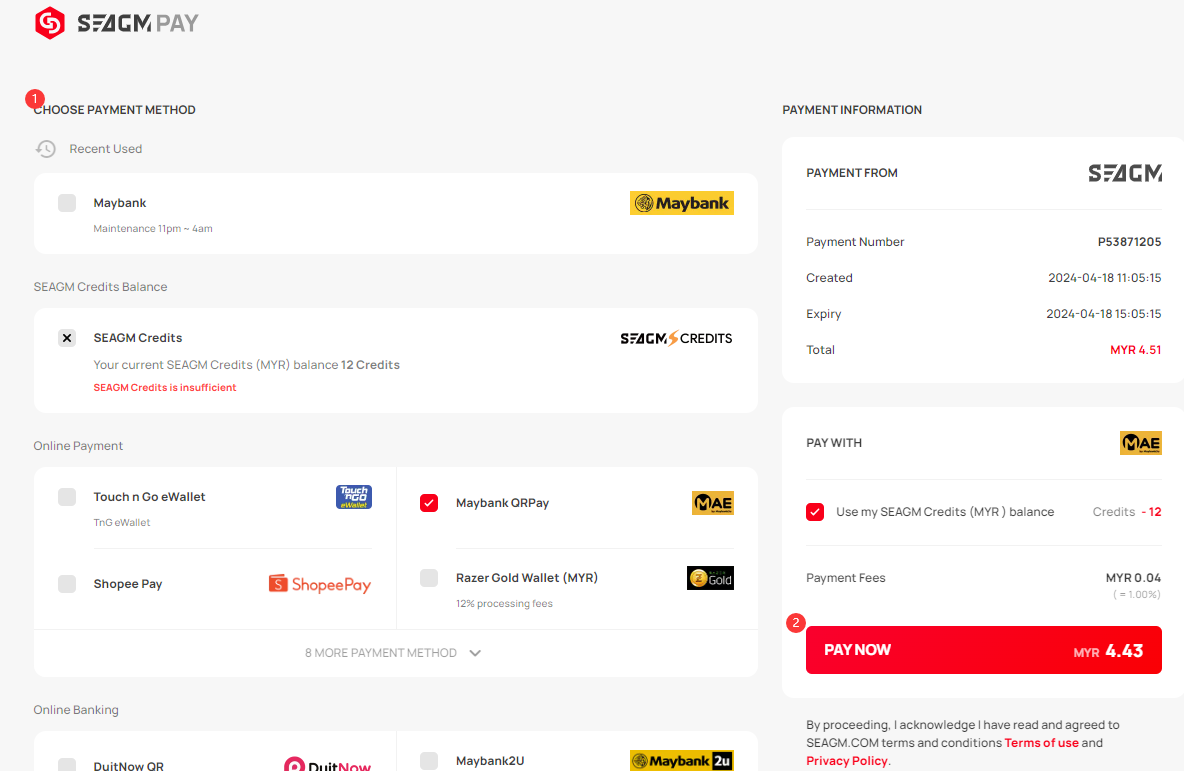The image size is (1184, 771).
Task: Click the Choose Payment Method heading
Action: coord(115,110)
